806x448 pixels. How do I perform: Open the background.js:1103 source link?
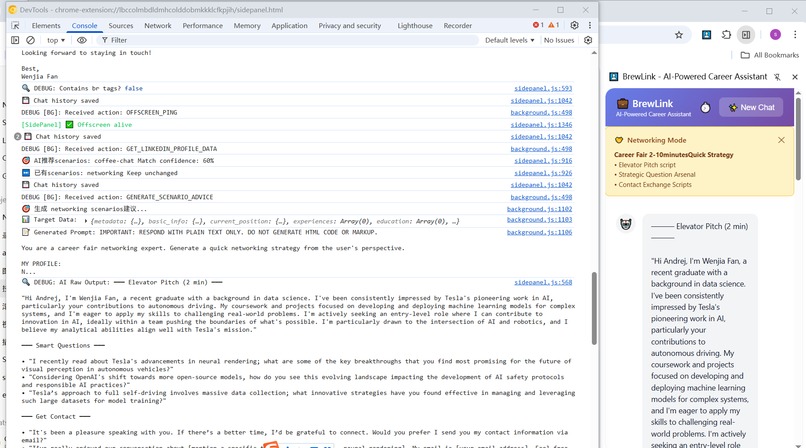coord(539,219)
